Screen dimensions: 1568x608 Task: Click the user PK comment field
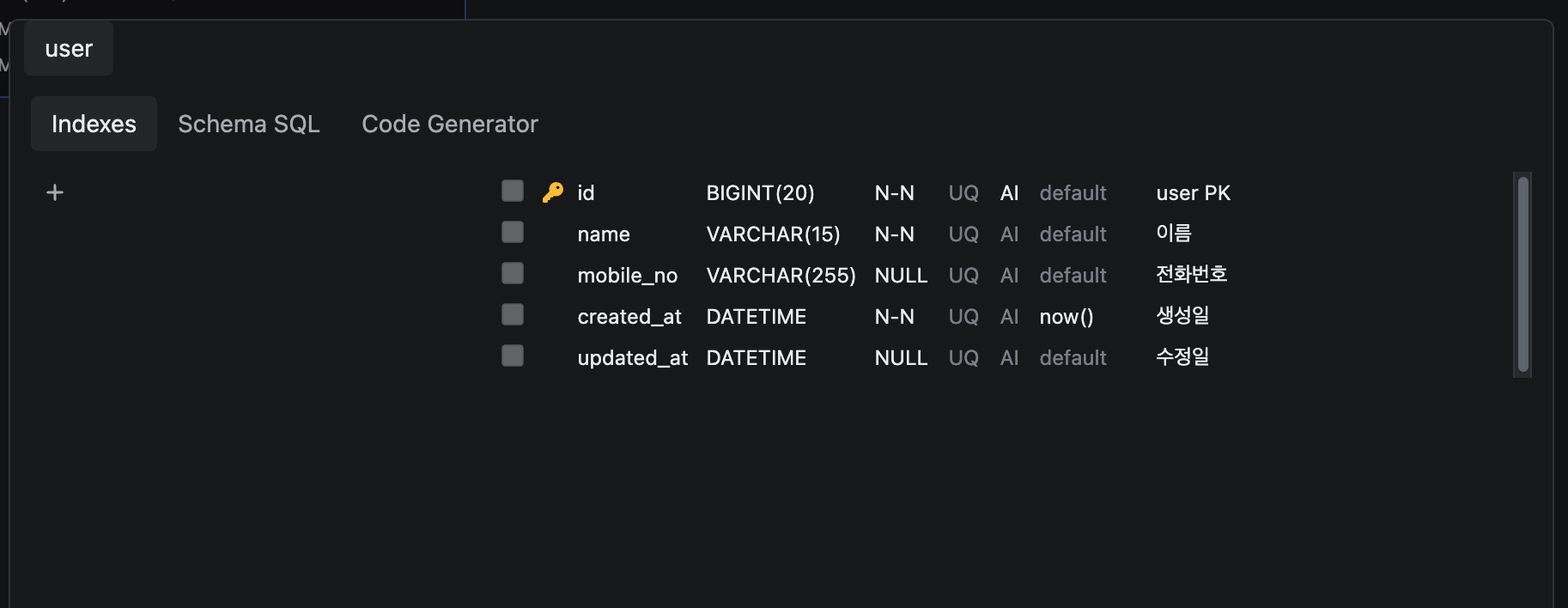coord(1193,193)
